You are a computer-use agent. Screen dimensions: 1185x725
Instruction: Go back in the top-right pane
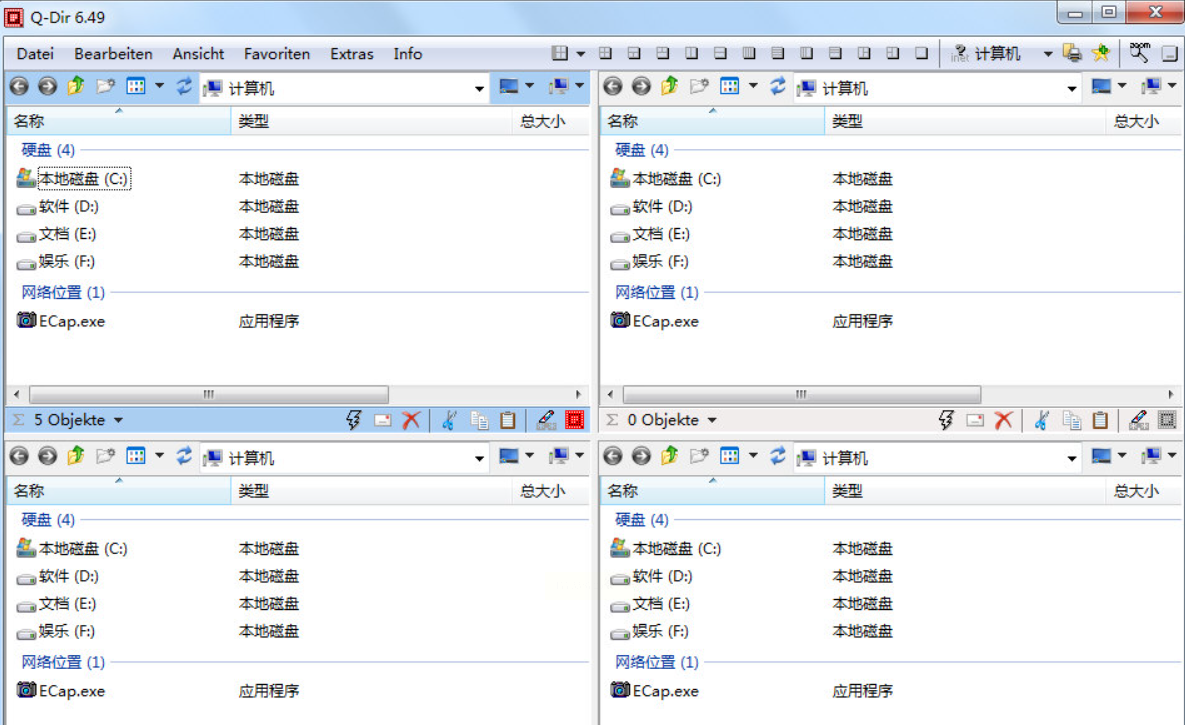point(613,86)
